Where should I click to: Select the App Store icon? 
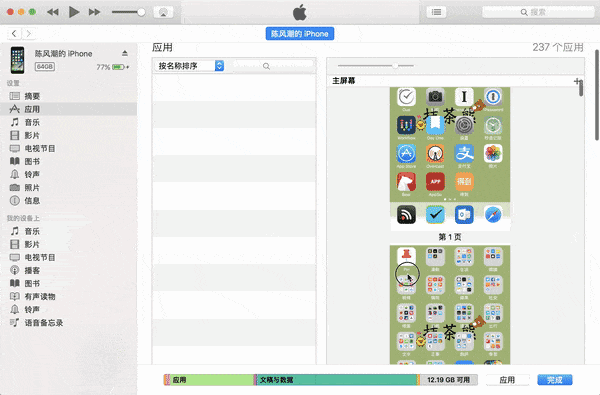[406, 153]
